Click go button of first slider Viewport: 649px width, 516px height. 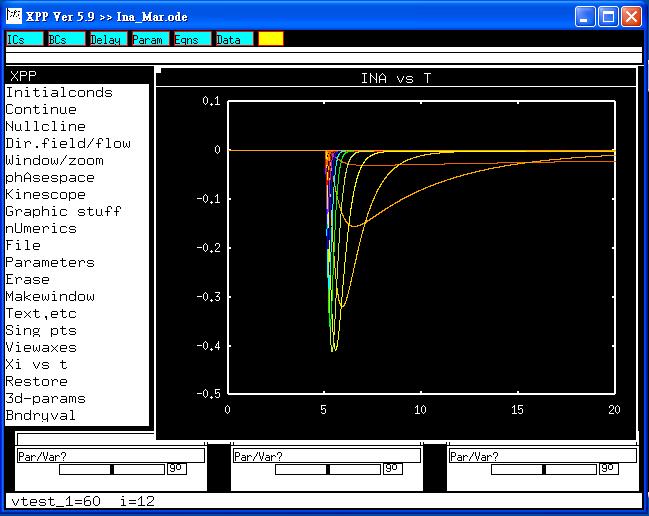[x=177, y=468]
